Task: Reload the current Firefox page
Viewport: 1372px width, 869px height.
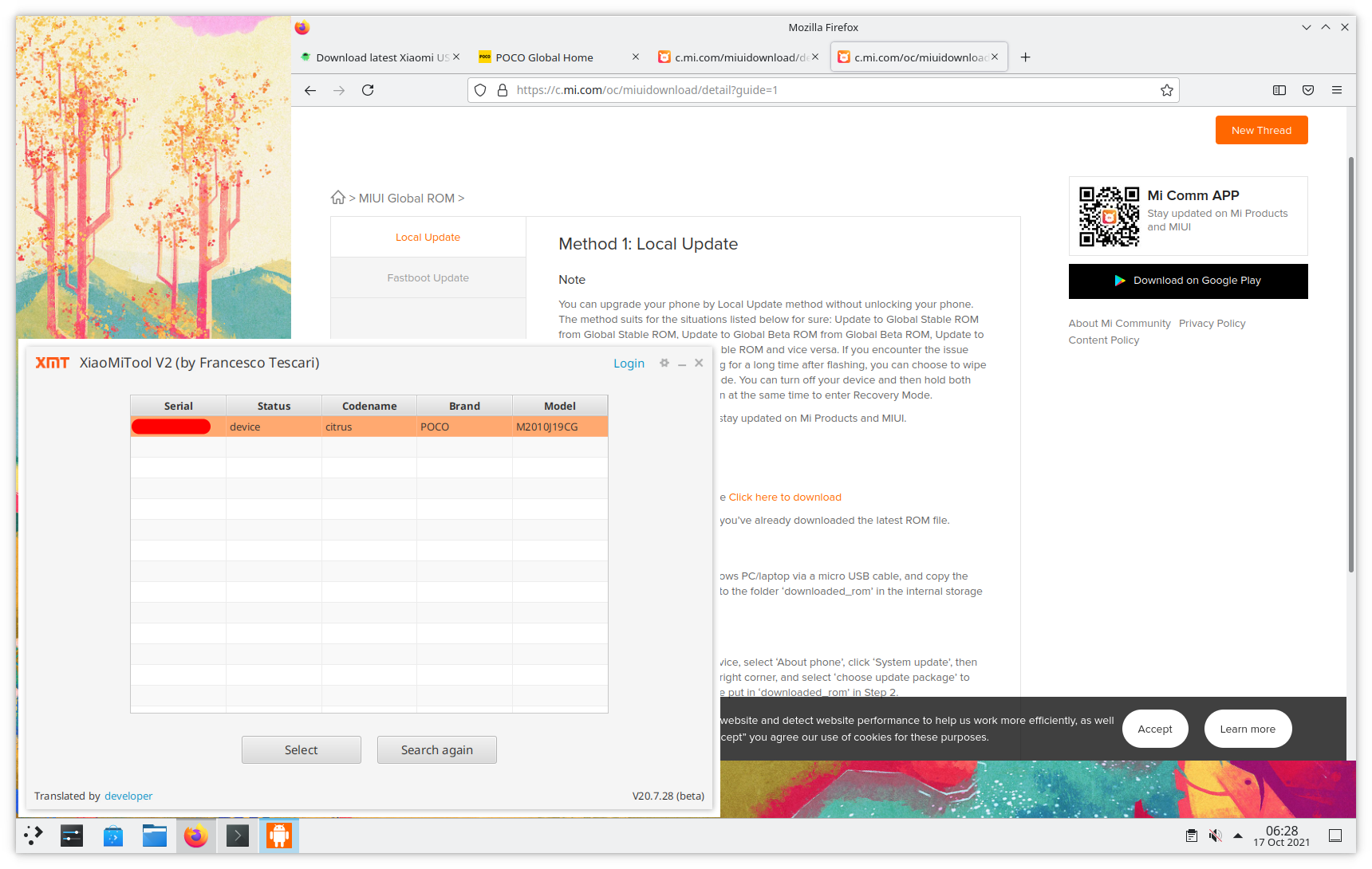Action: 368,90
